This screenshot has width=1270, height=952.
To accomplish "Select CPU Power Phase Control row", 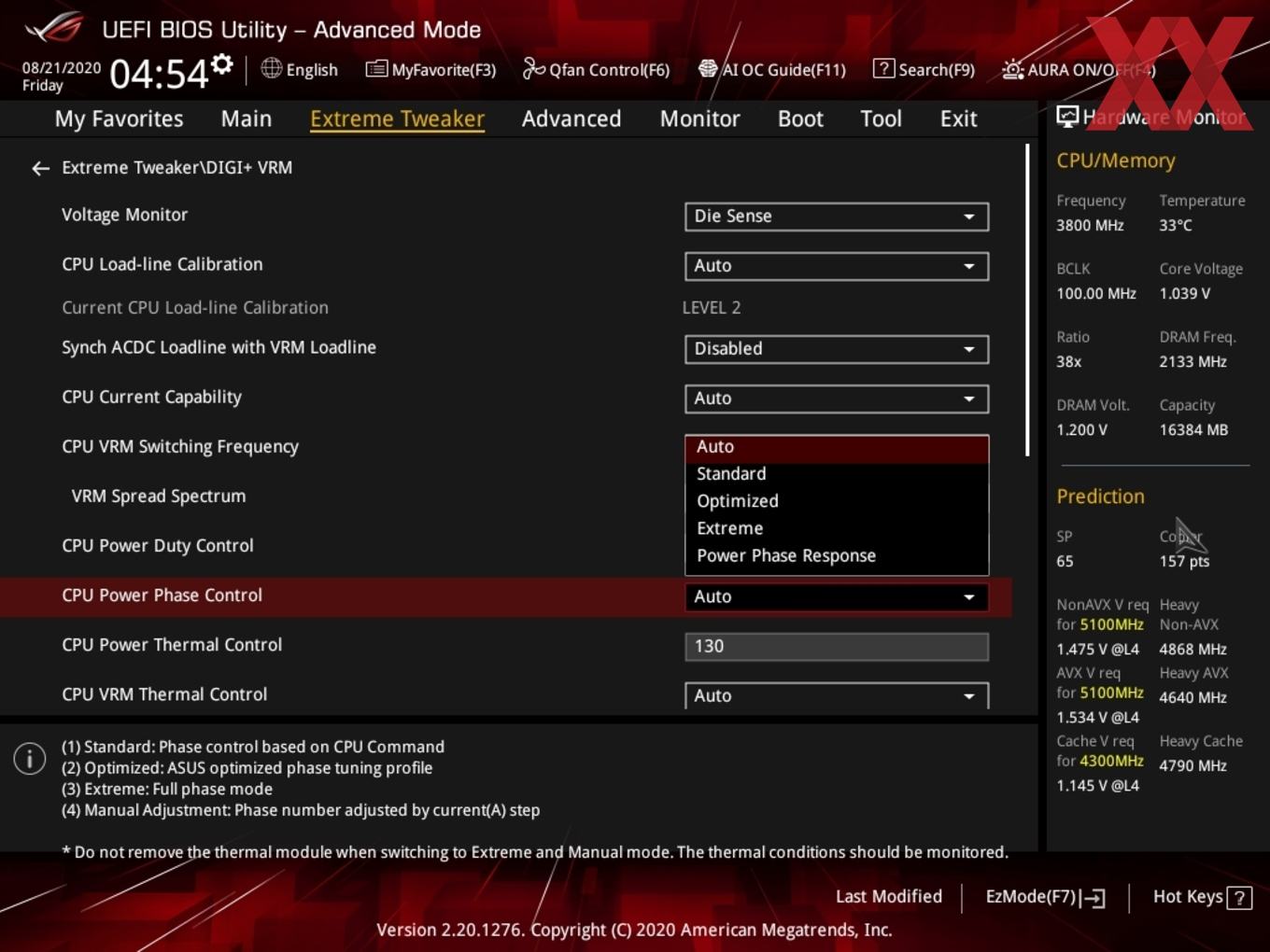I will click(505, 596).
